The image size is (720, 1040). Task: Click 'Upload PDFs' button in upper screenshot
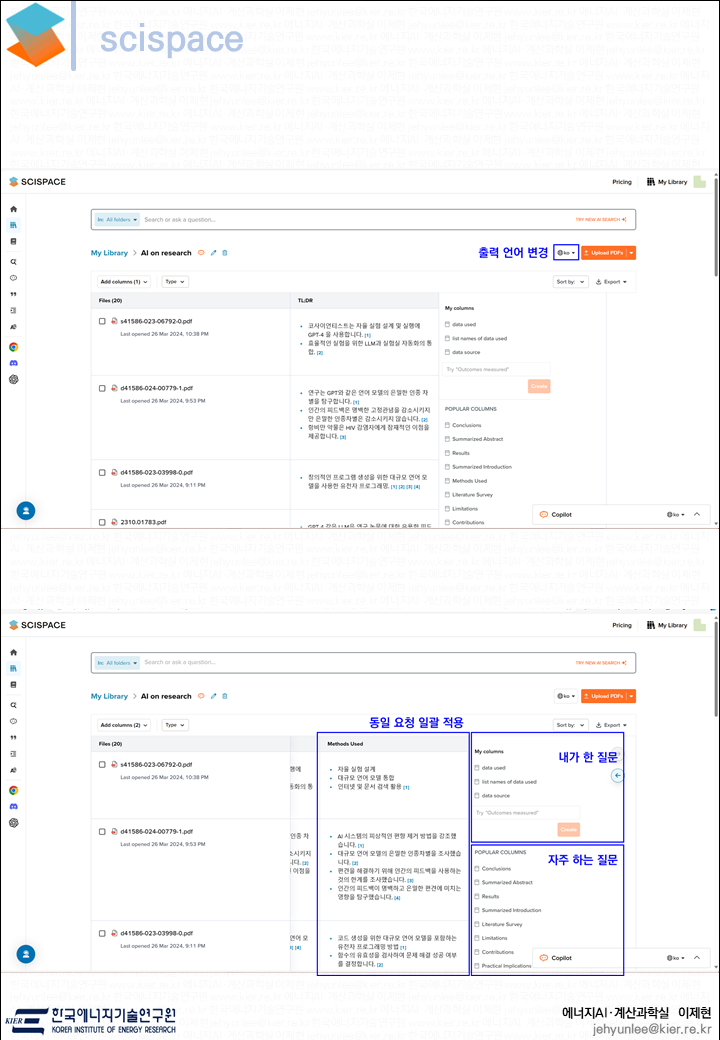point(603,253)
